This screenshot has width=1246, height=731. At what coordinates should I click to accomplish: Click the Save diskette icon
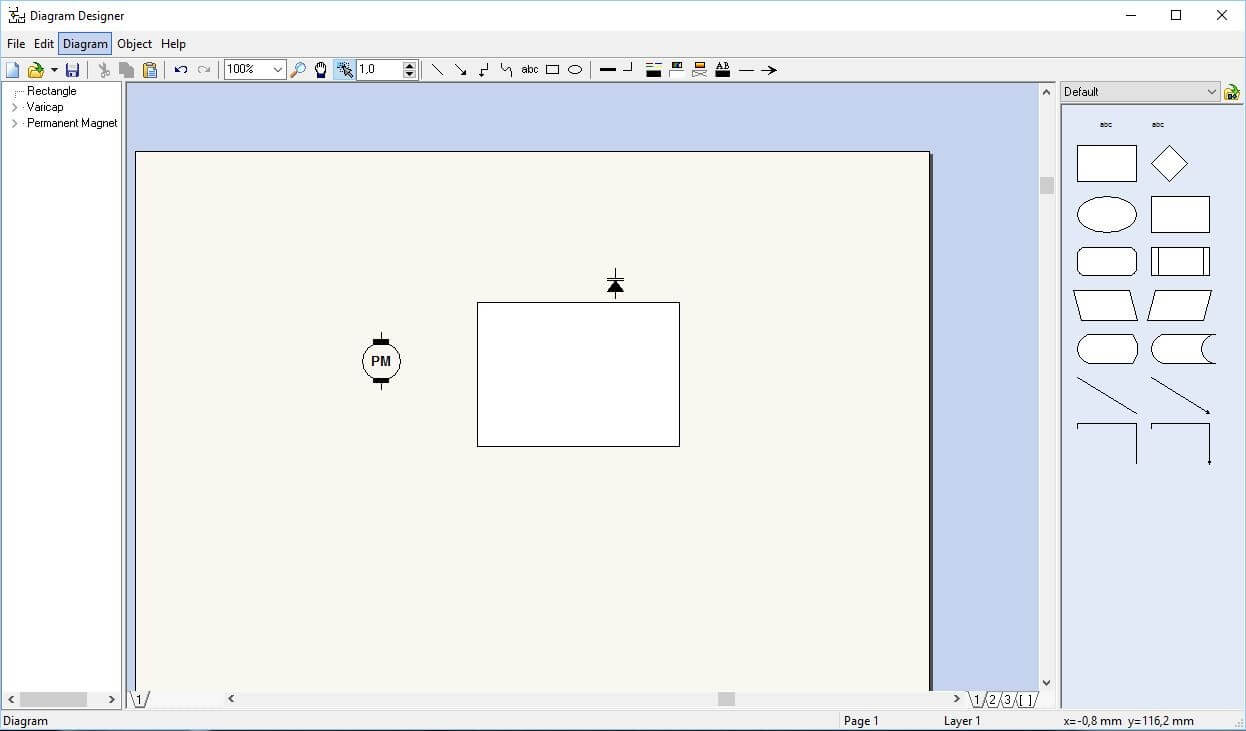[72, 70]
